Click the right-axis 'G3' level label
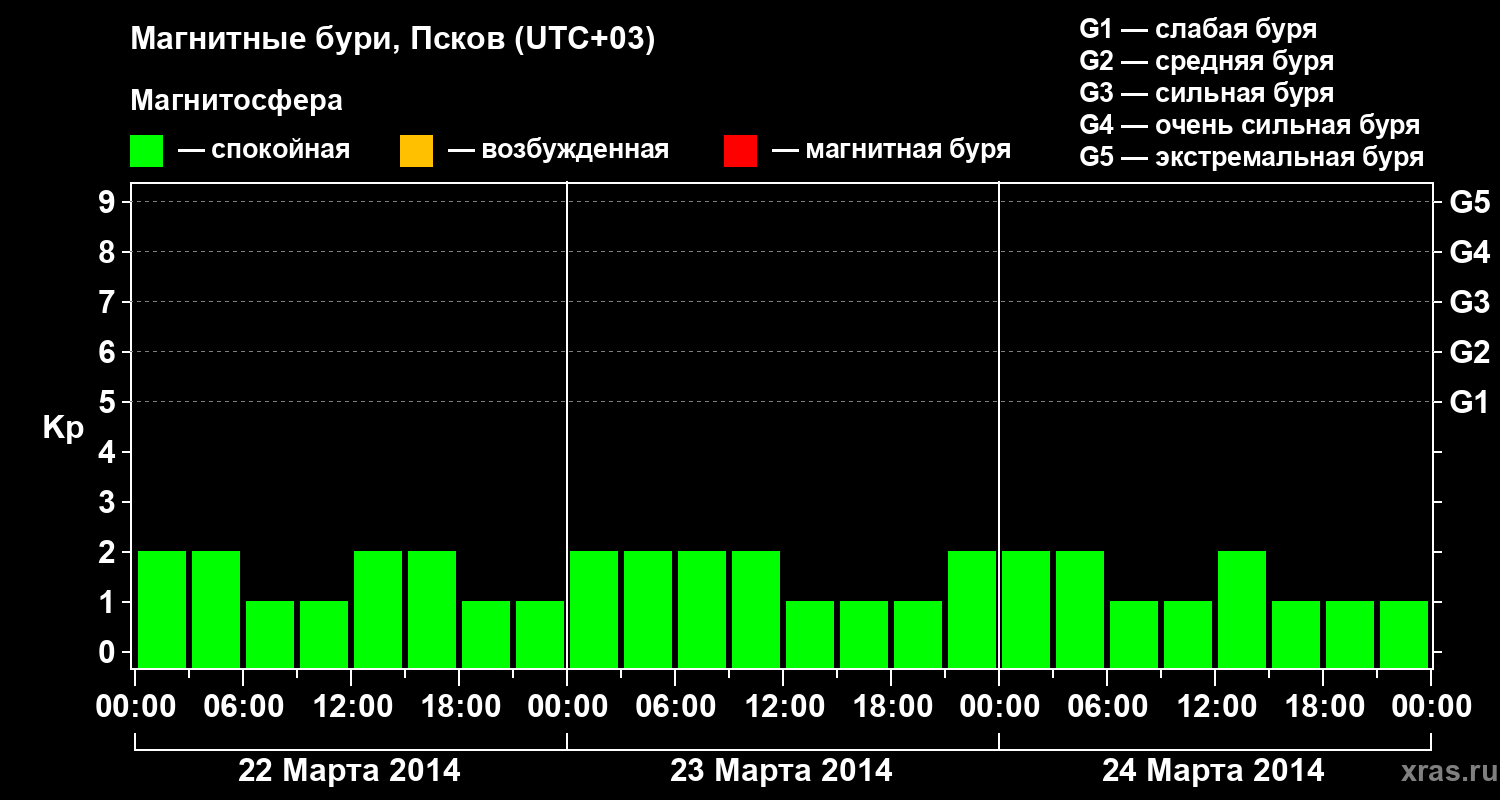The width and height of the screenshot is (1500, 800). click(1469, 302)
